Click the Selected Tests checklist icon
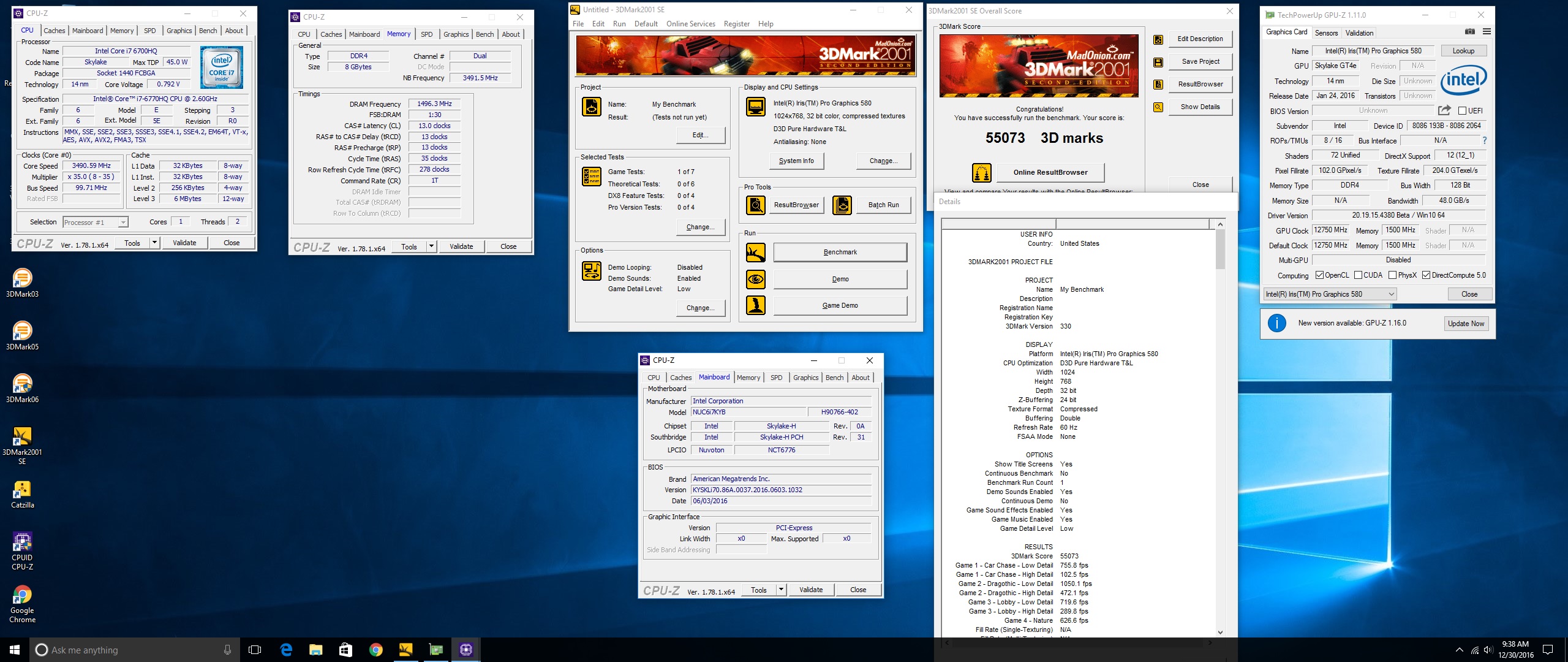 (x=591, y=177)
